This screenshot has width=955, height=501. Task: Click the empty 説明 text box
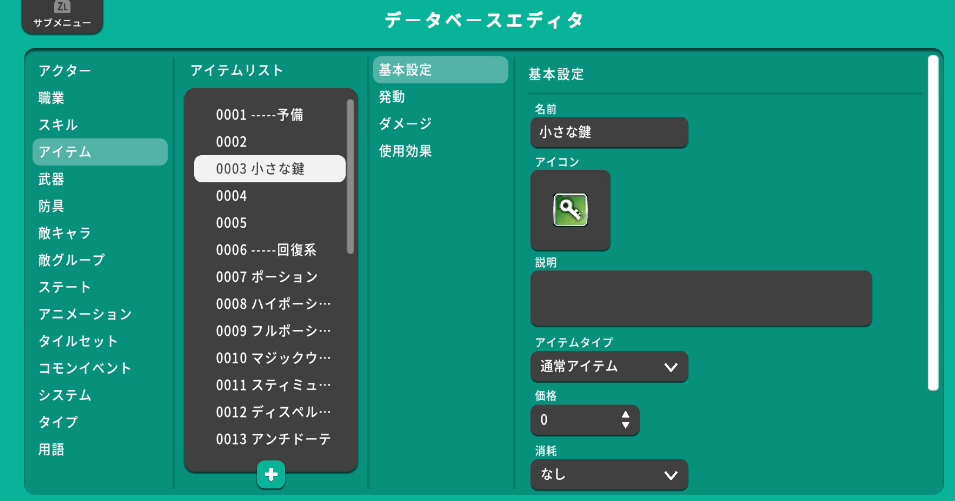[x=701, y=298]
